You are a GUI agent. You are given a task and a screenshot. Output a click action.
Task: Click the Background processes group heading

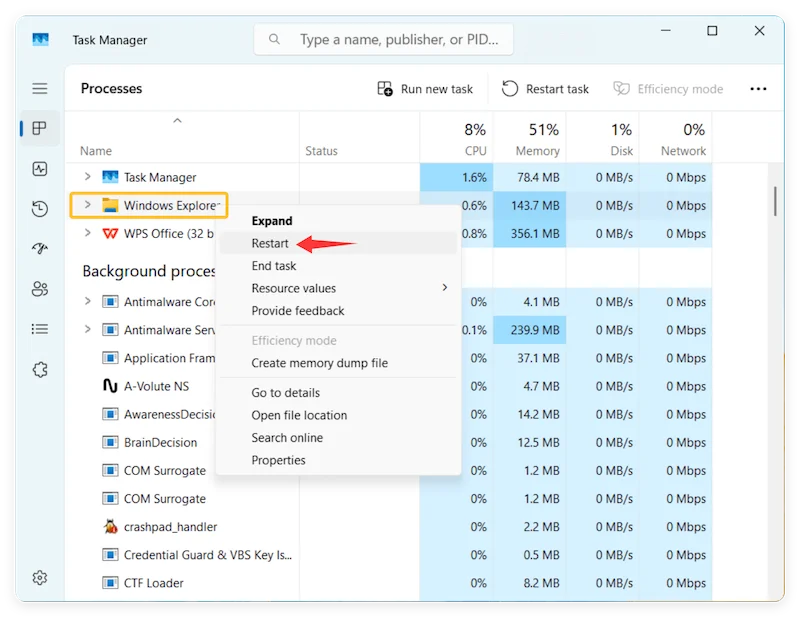click(149, 271)
